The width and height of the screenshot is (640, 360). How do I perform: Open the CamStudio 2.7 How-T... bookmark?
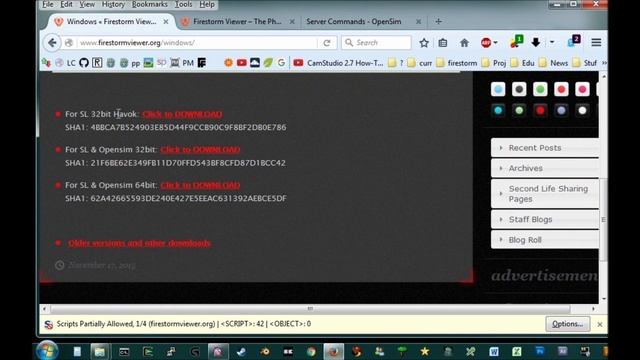click(x=338, y=63)
